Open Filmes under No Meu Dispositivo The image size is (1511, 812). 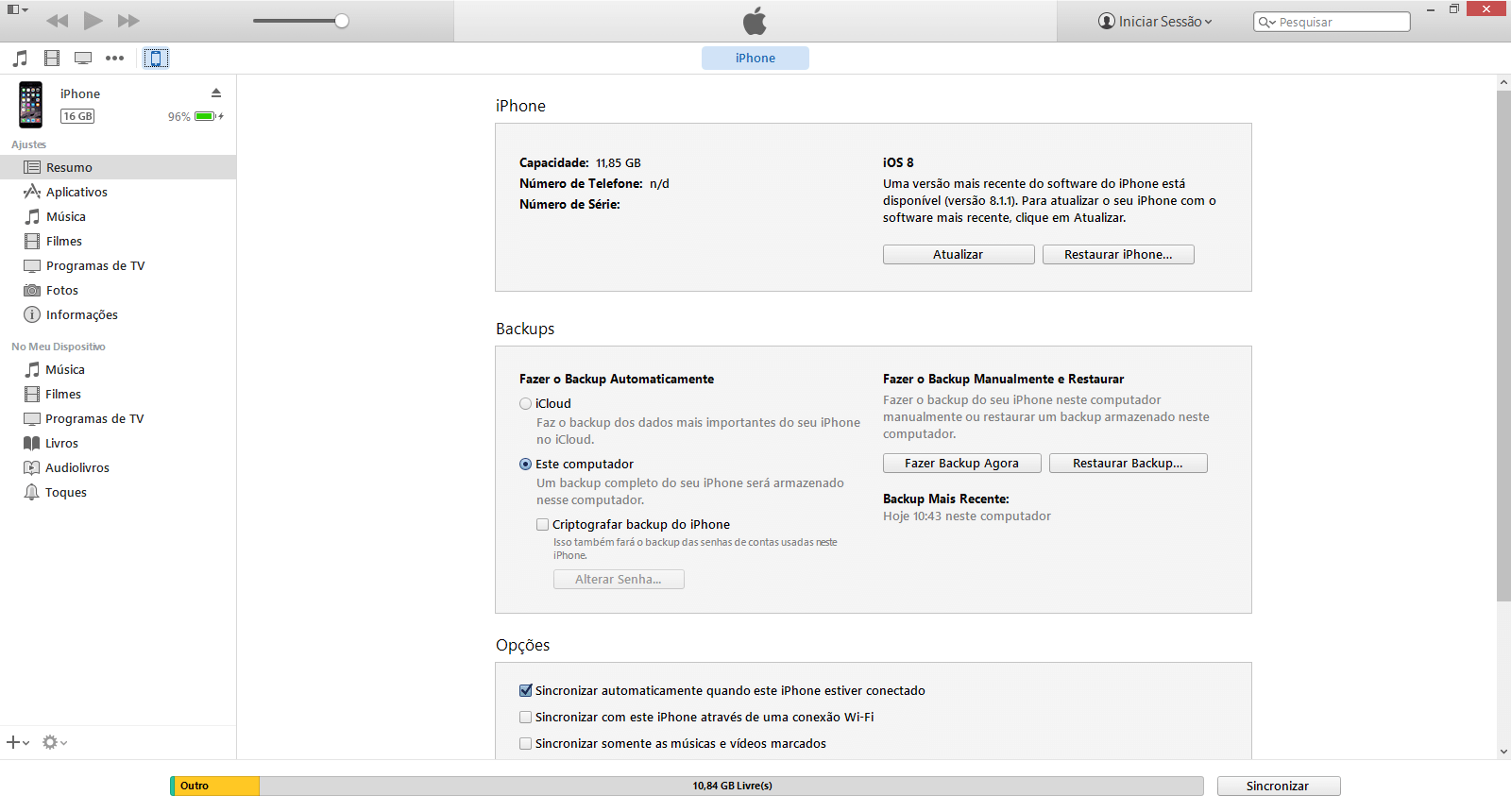118,394
